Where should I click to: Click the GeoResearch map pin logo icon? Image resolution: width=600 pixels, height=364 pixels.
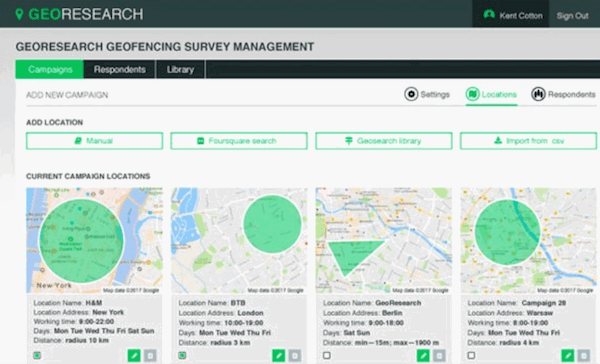(19, 14)
